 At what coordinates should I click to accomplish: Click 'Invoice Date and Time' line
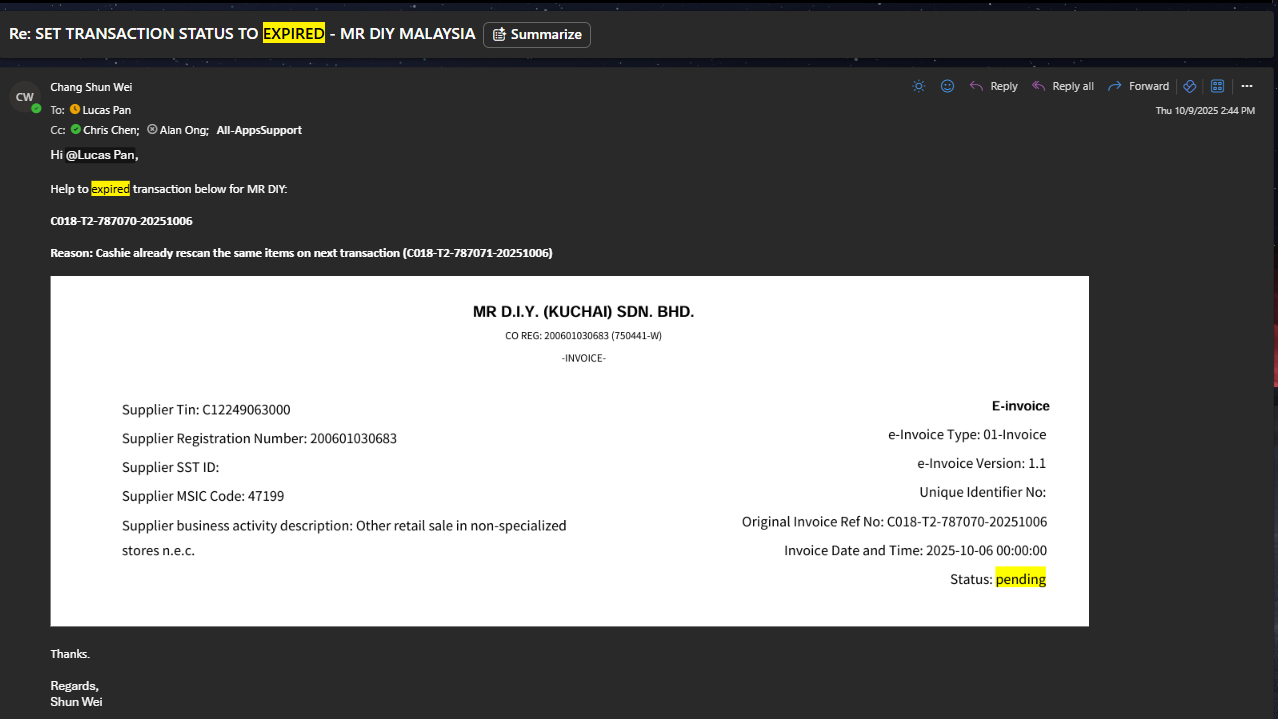pos(915,551)
